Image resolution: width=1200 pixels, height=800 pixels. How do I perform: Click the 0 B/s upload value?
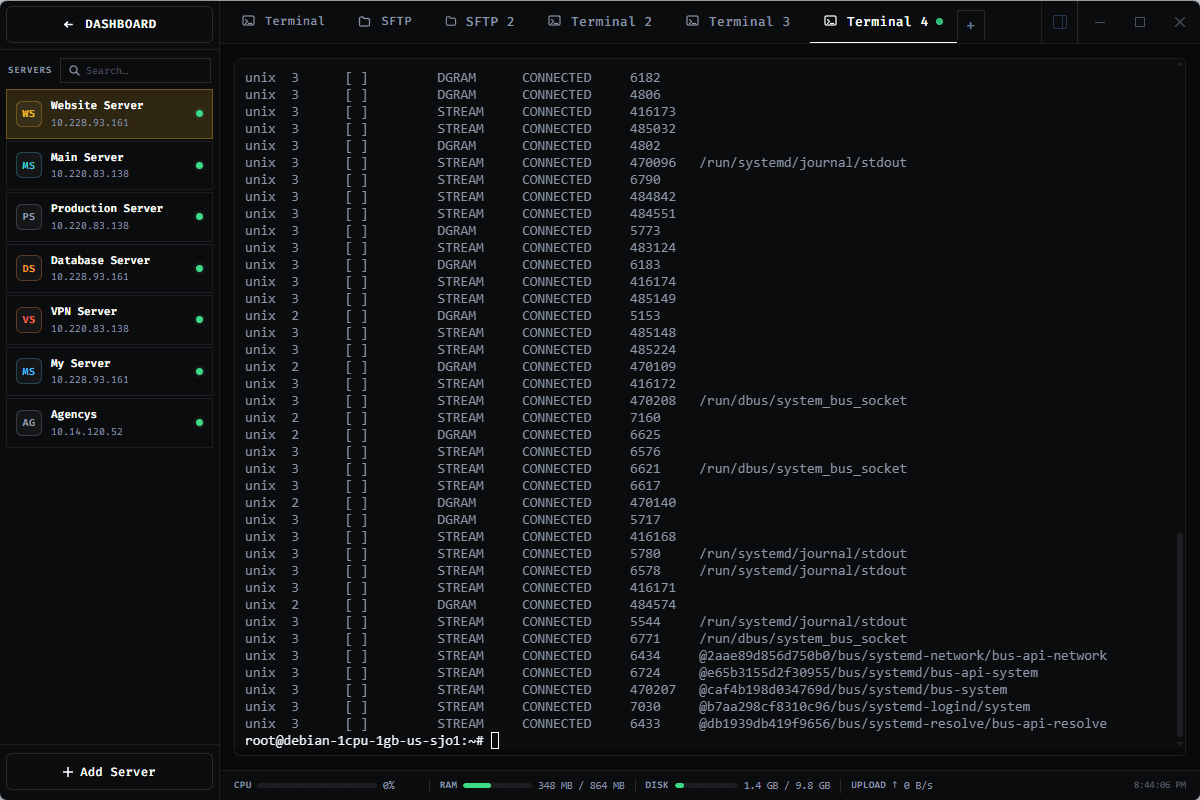(919, 785)
